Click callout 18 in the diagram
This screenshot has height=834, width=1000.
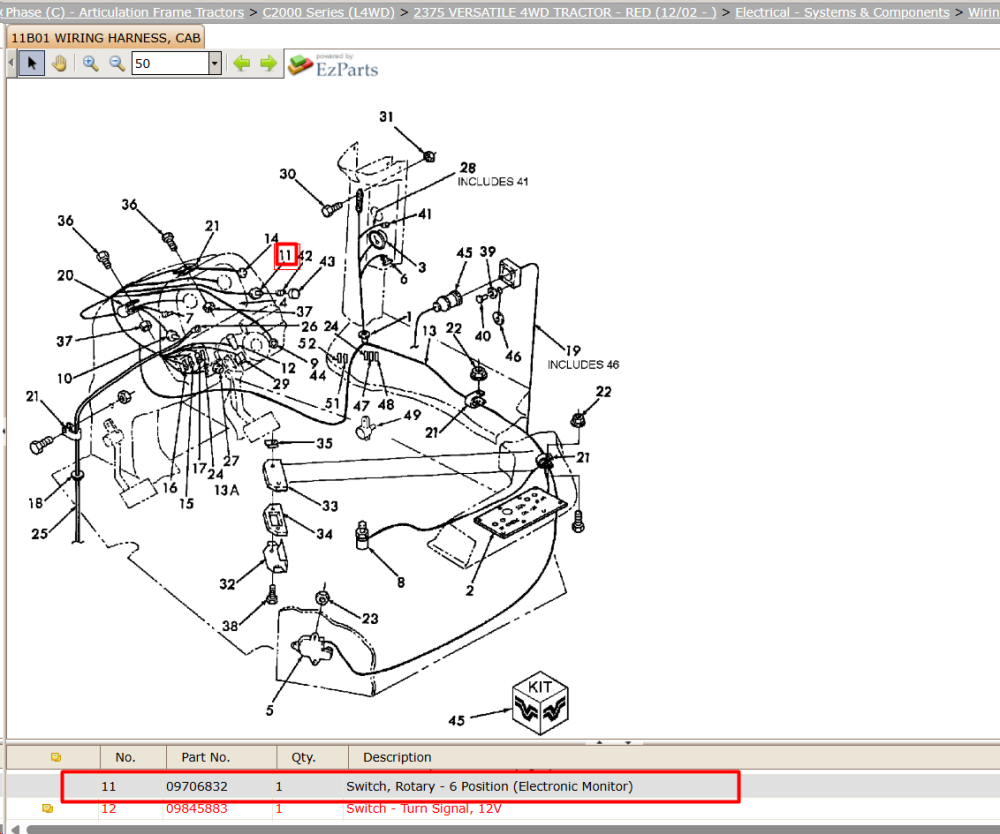click(x=36, y=503)
